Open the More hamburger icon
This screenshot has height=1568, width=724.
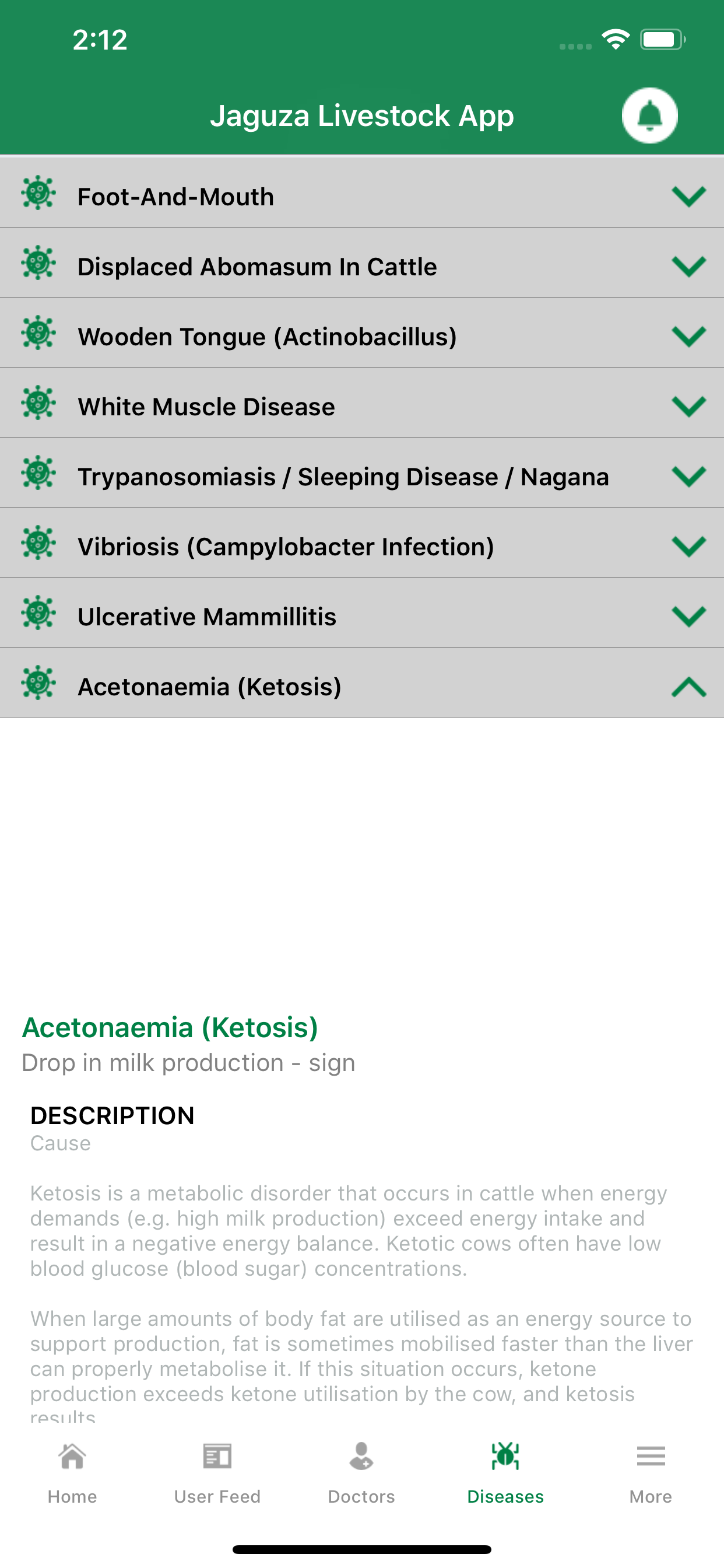tap(651, 1457)
